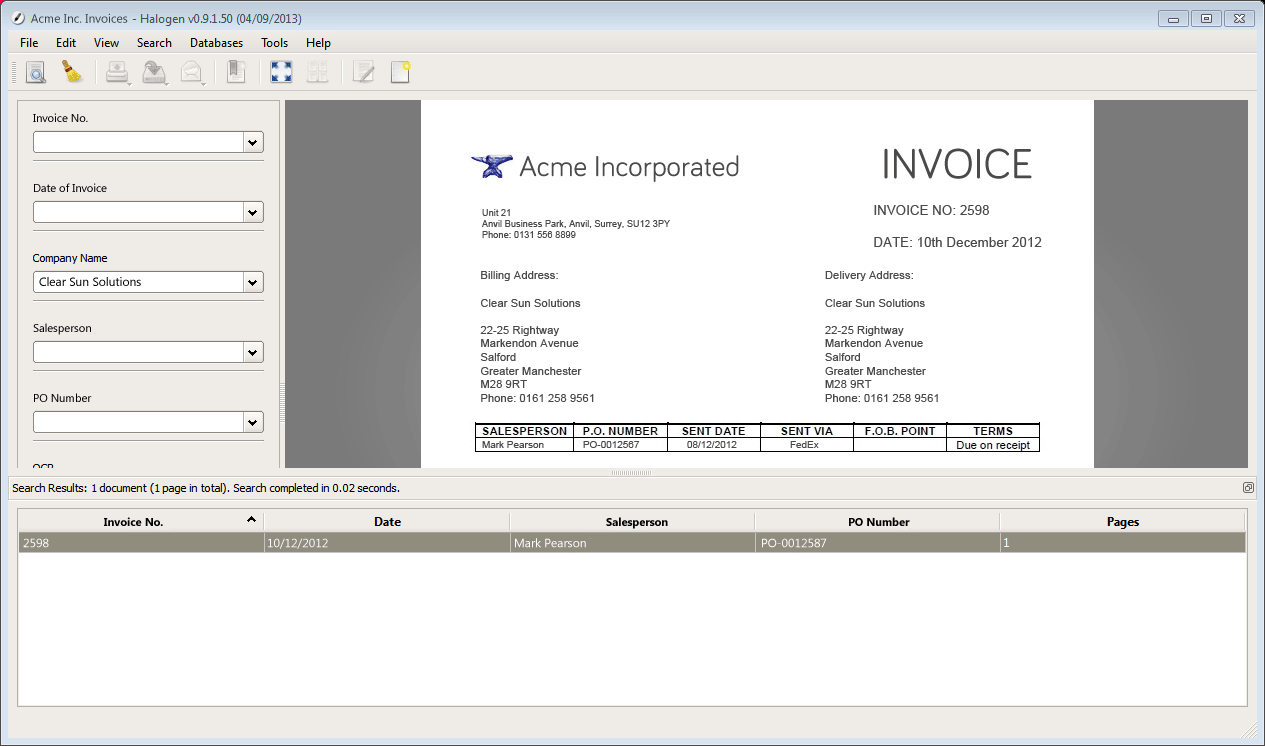
Task: Sort results by Invoice No. column header
Action: 141,522
